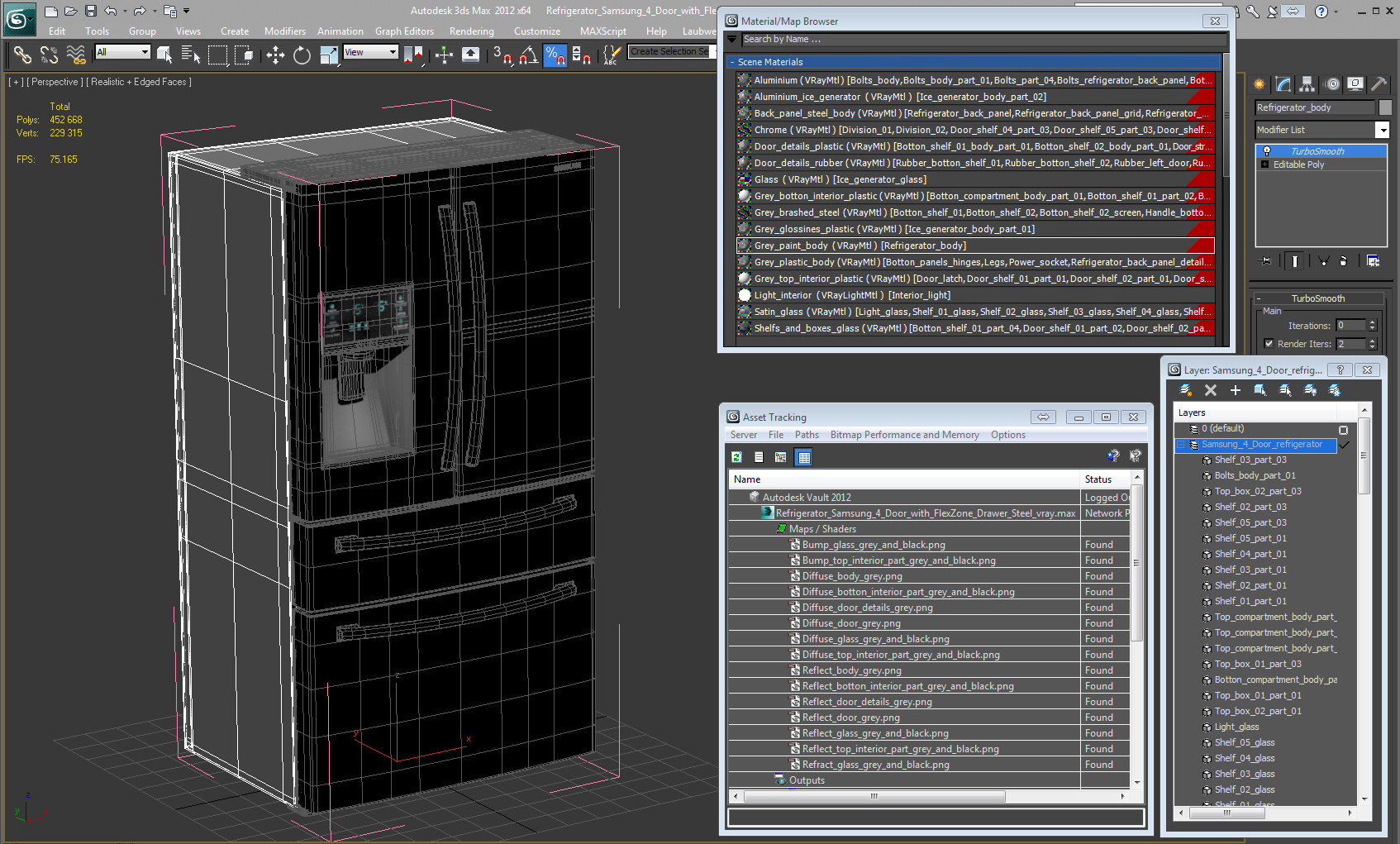Click the Create Selection Set field
Viewport: 1400px width, 844px height.
point(671,51)
